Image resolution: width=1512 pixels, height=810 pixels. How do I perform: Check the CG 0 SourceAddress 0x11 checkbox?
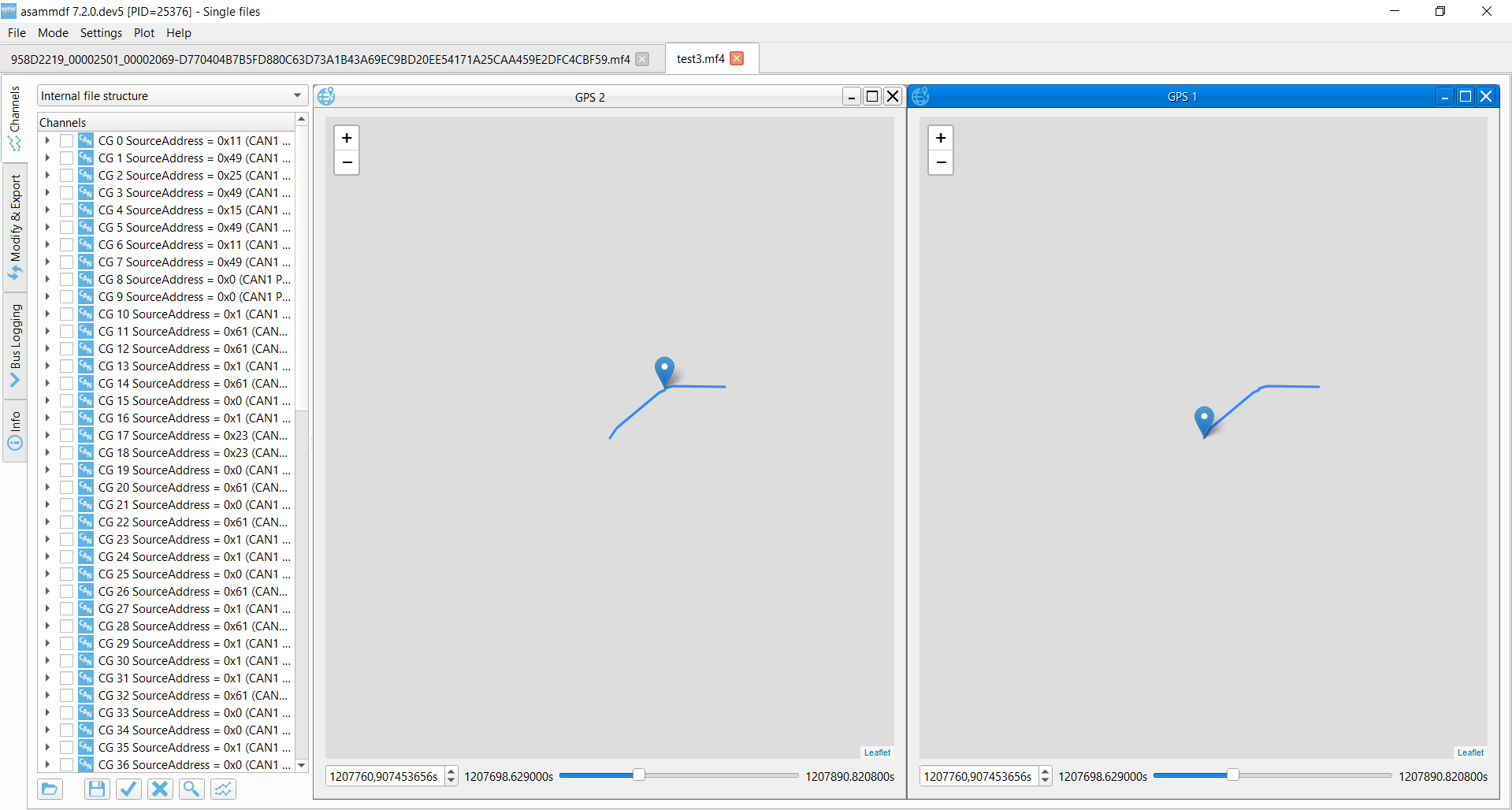coord(66,140)
